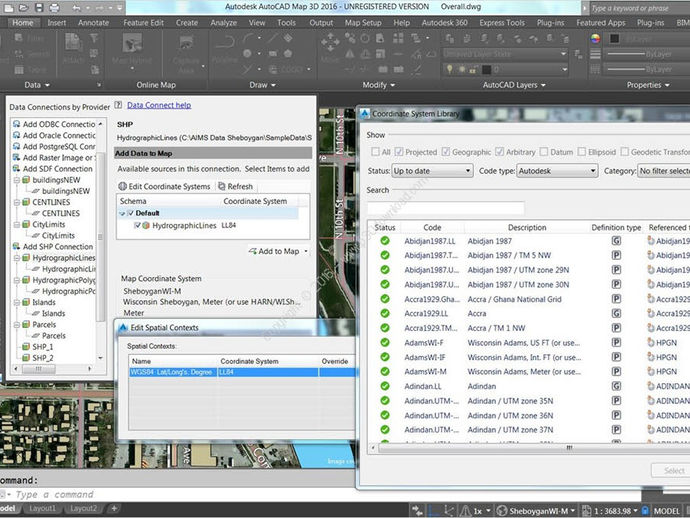Screen dimensions: 690x518
Task: Toggle the All checkbox in Show filters
Action: click(375, 152)
